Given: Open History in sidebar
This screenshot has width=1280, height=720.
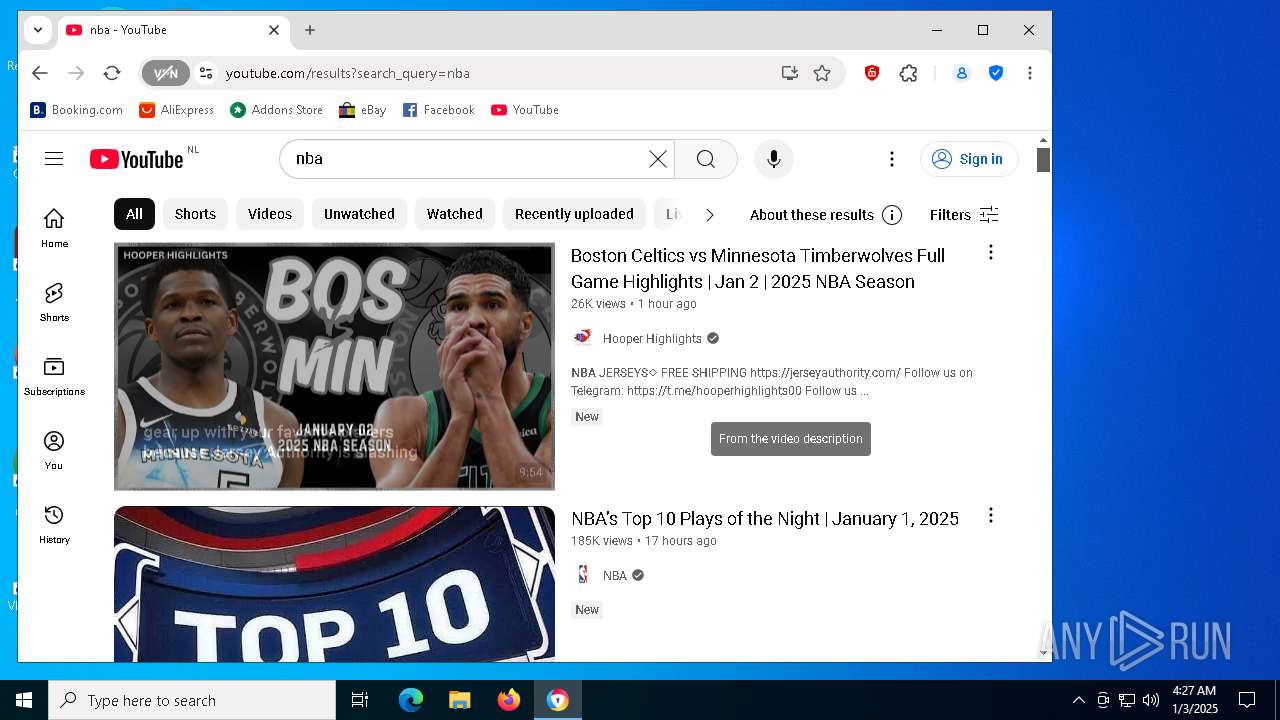Looking at the screenshot, I should (x=54, y=524).
